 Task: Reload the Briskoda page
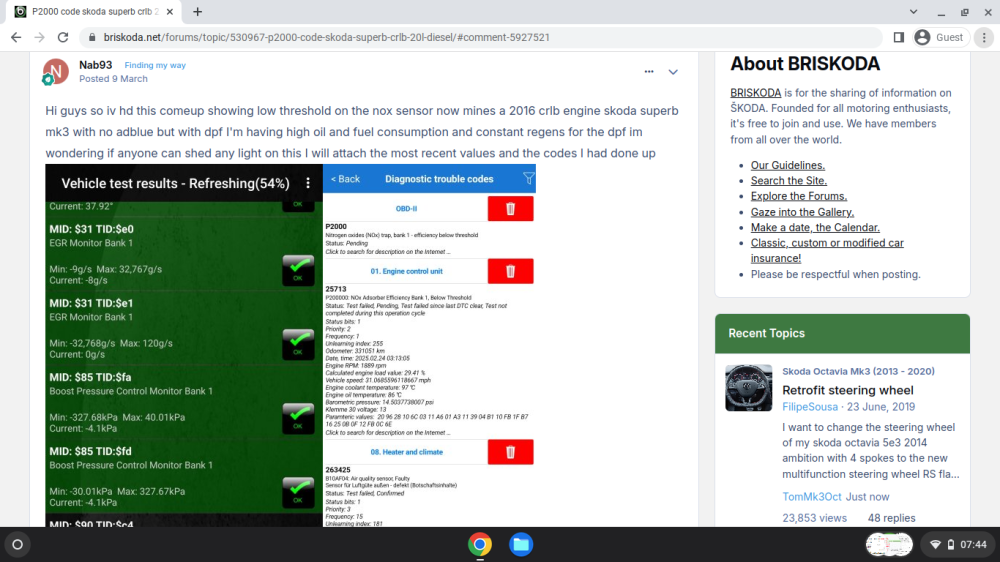pyautogui.click(x=62, y=38)
